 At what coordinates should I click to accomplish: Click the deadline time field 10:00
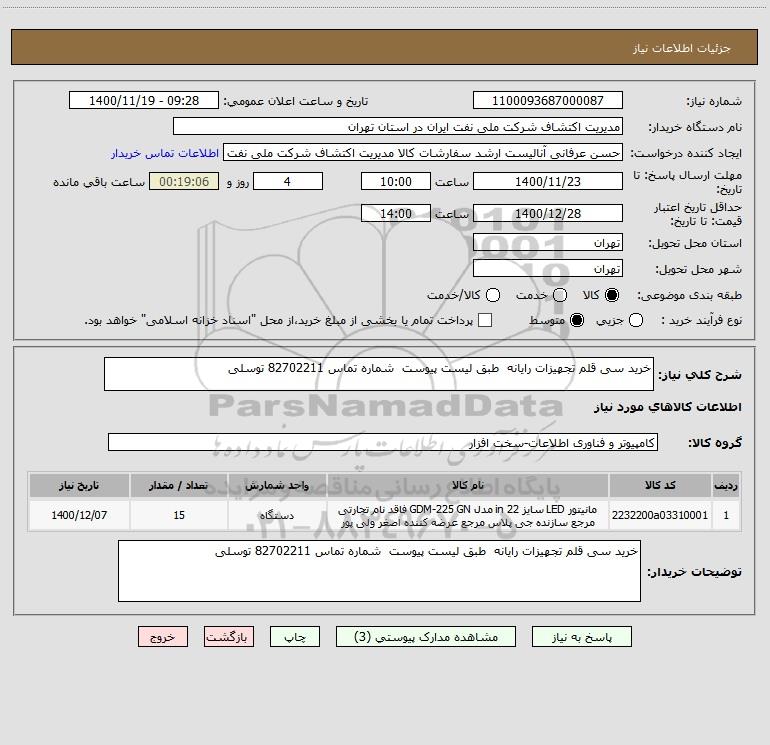(396, 181)
